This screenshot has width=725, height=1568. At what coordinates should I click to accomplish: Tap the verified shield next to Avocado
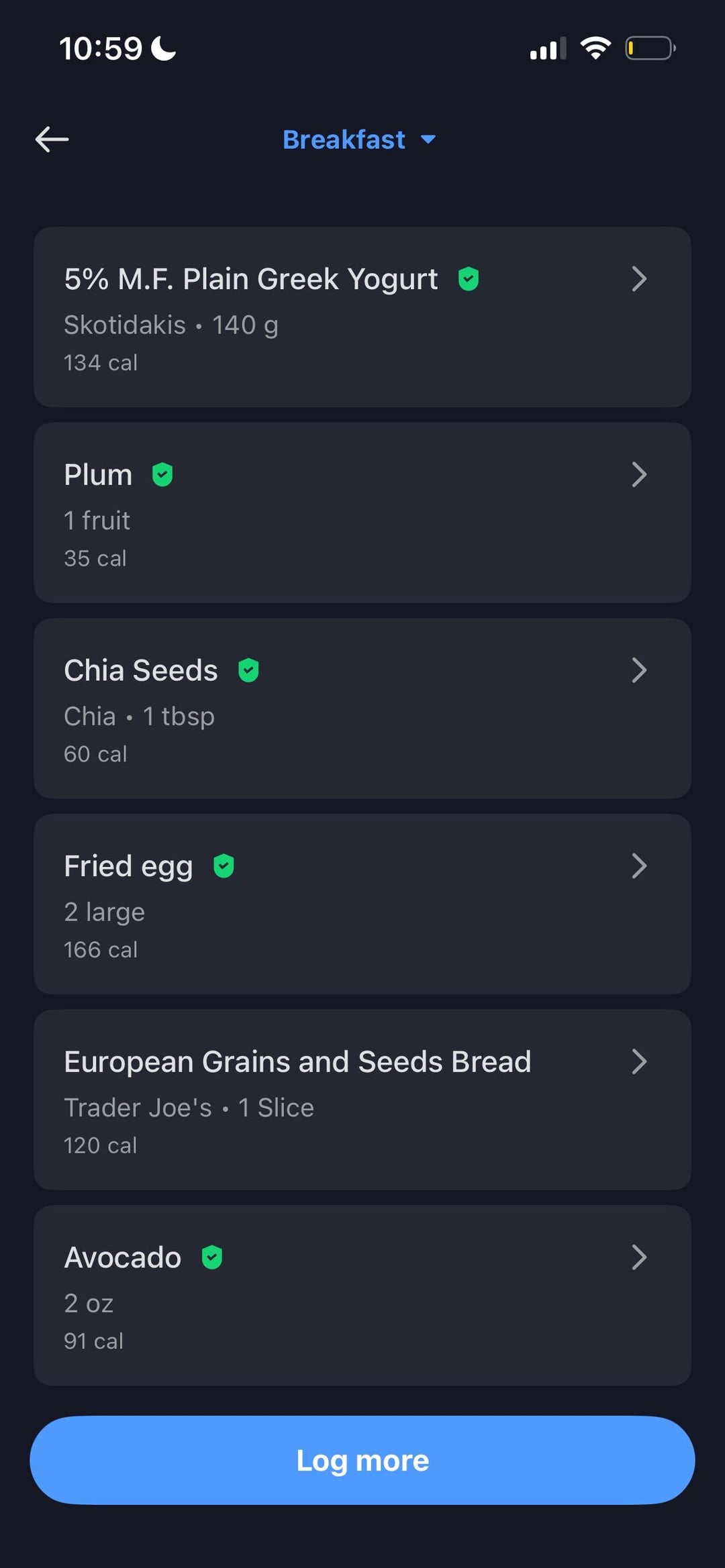[212, 1257]
